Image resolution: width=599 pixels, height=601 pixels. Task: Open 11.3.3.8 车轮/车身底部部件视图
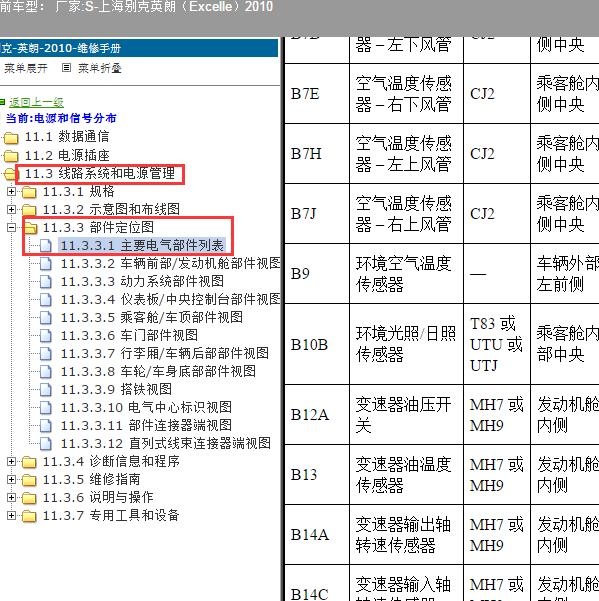(x=158, y=371)
